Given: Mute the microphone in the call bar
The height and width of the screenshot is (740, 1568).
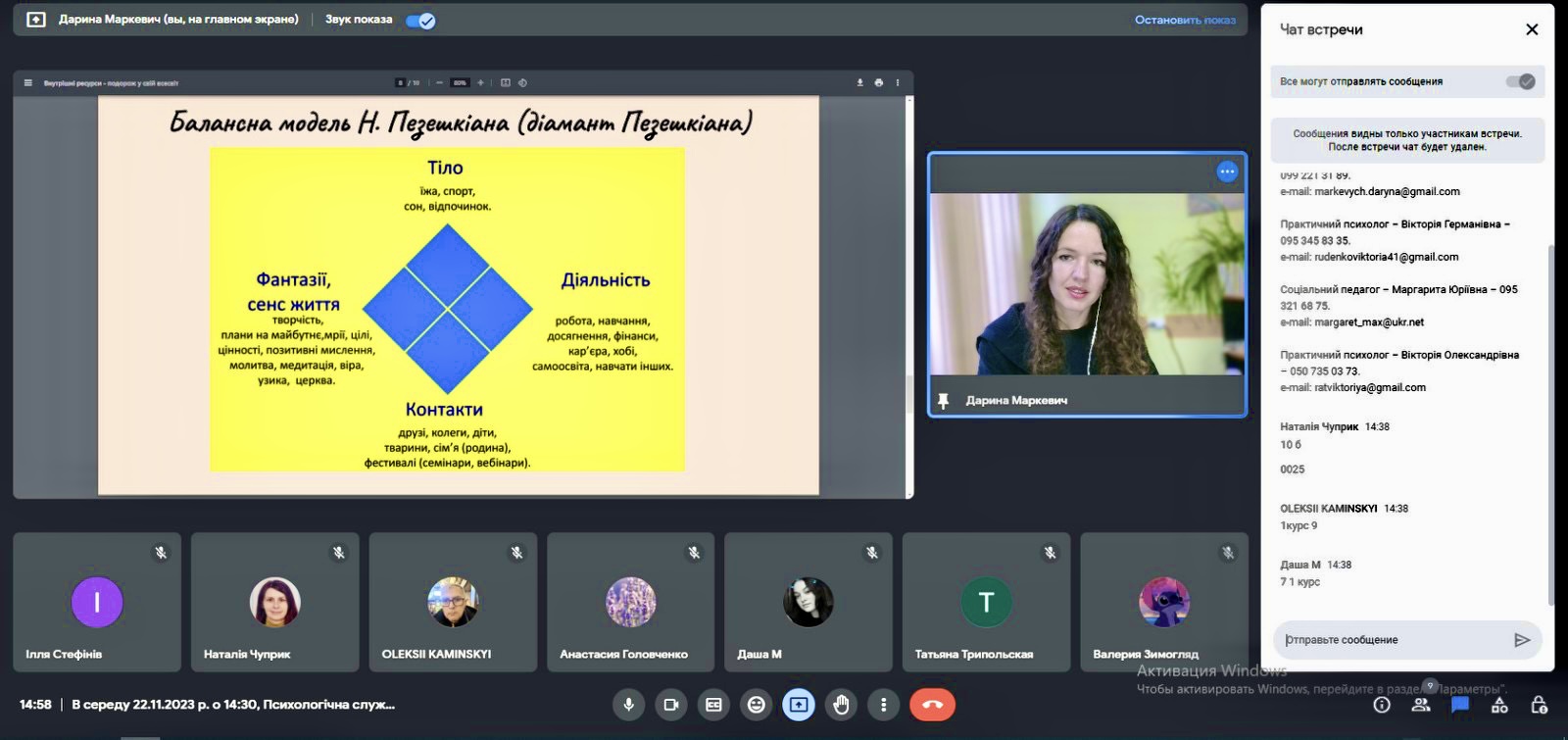Looking at the screenshot, I should click(x=628, y=705).
